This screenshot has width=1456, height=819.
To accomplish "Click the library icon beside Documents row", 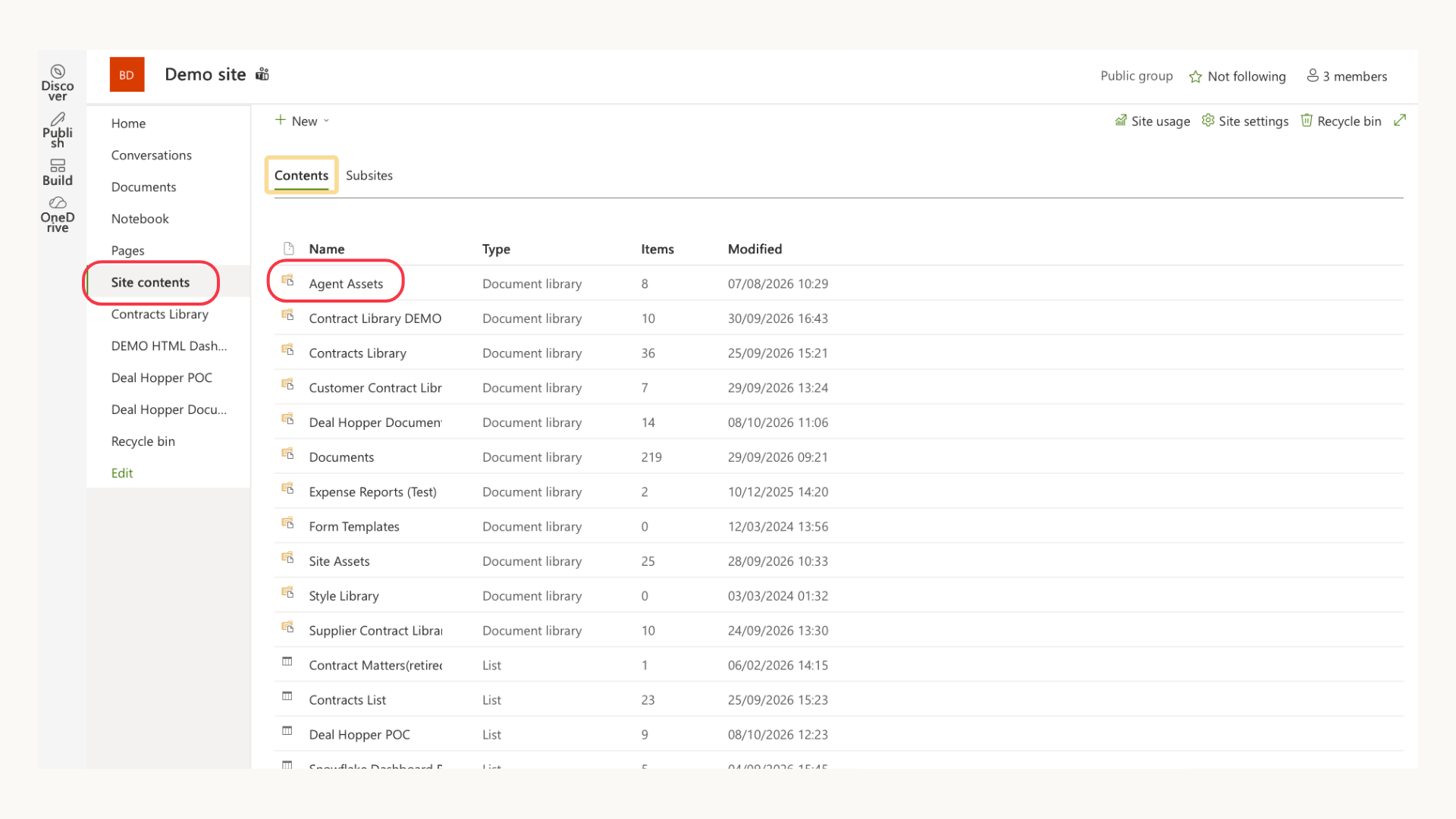I will 287,453.
